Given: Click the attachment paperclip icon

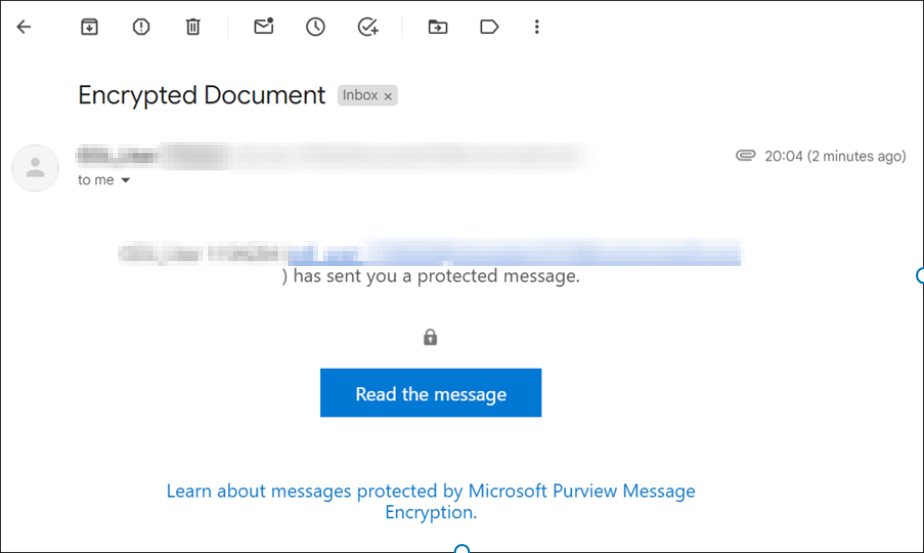Looking at the screenshot, I should pos(744,156).
